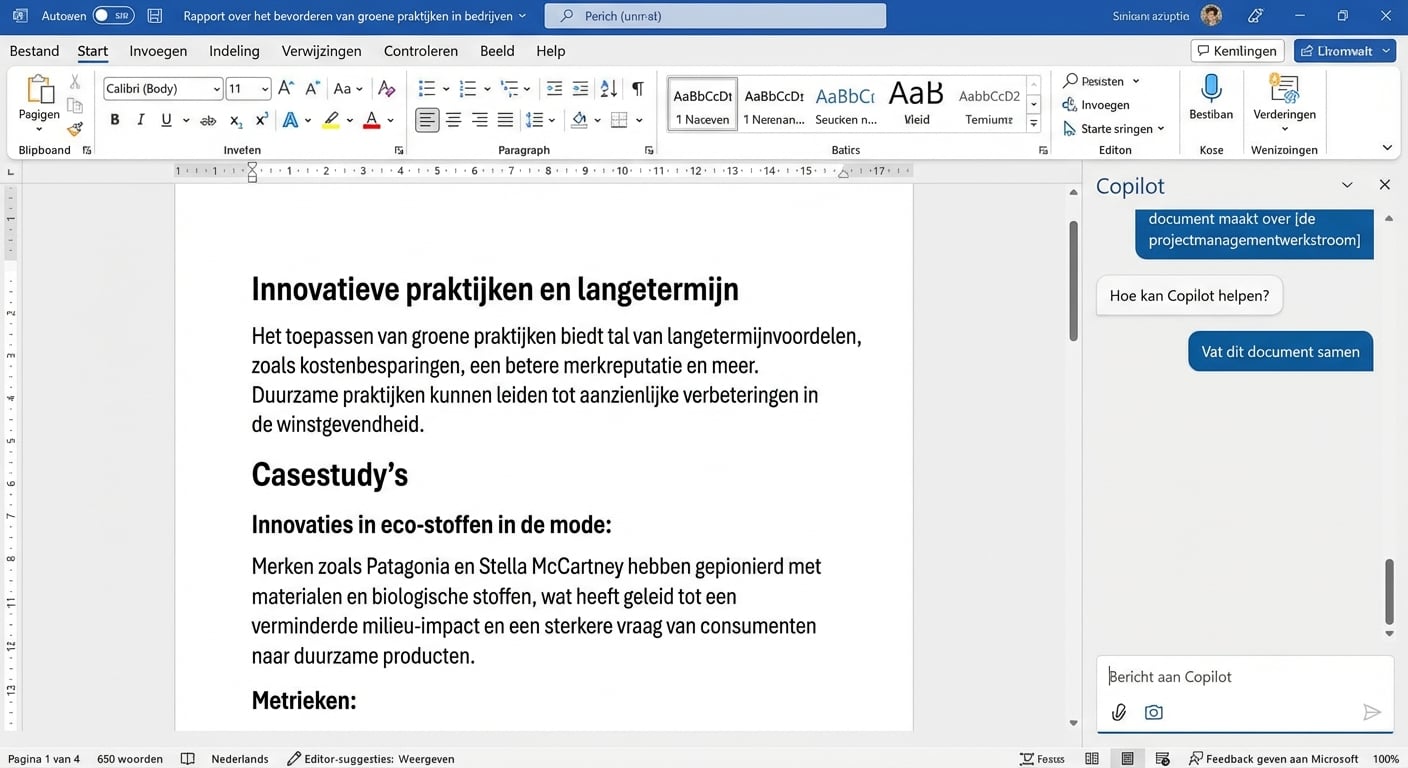Open the Calibri font name dropdown
This screenshot has height=768, width=1408.
coord(219,88)
